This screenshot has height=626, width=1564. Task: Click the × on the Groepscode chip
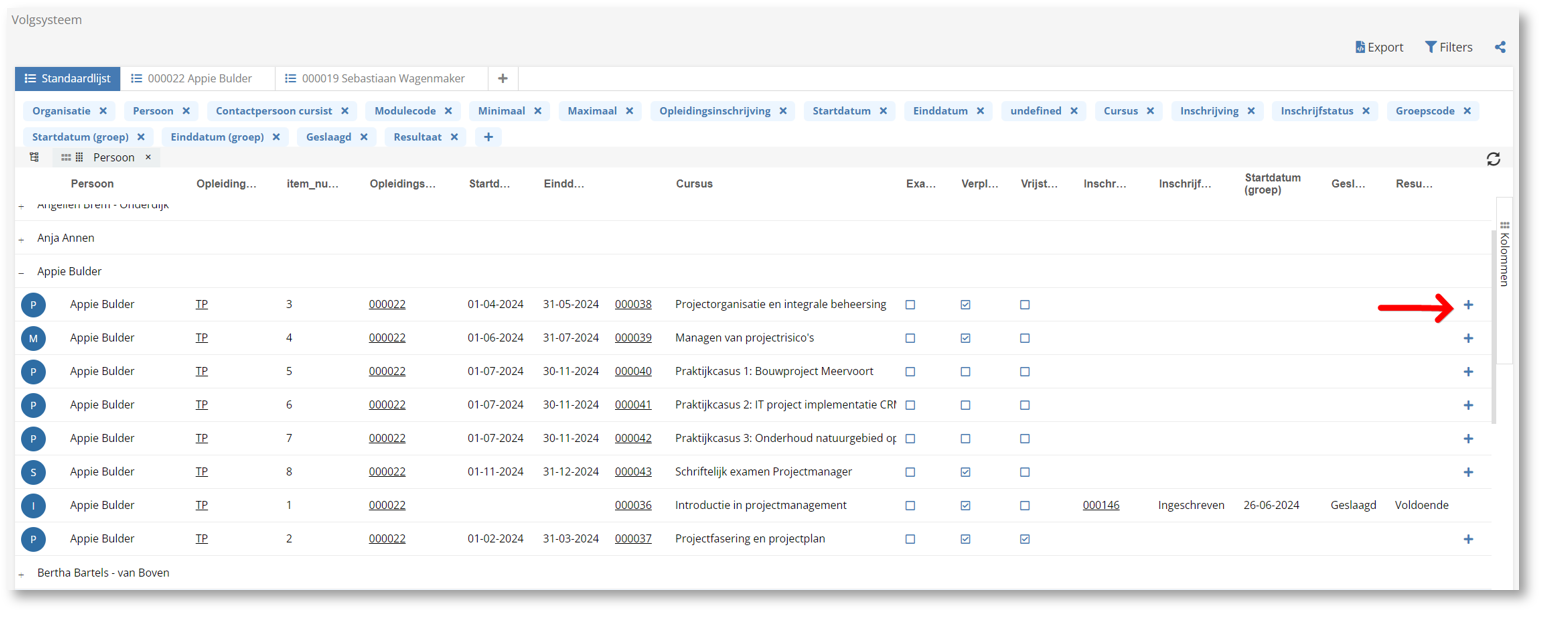tap(1467, 111)
